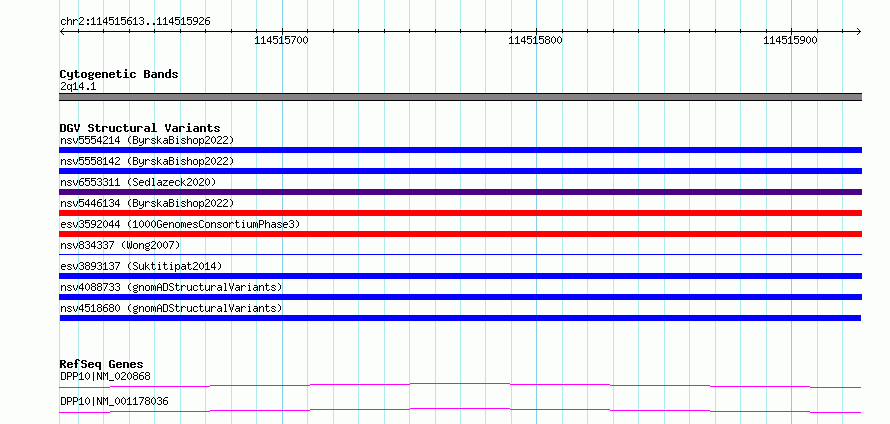This screenshot has height=424, width=890.
Task: Open variant nsv834337 (Wong2007) label
Action: [x=120, y=245]
